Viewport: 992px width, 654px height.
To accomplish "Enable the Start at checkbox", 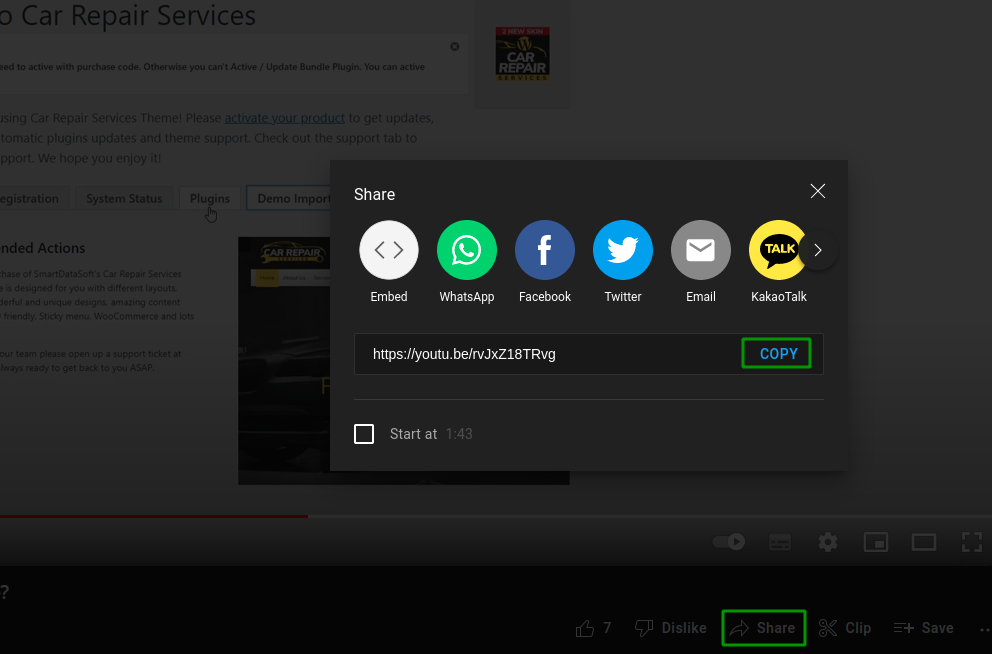I will pos(364,434).
